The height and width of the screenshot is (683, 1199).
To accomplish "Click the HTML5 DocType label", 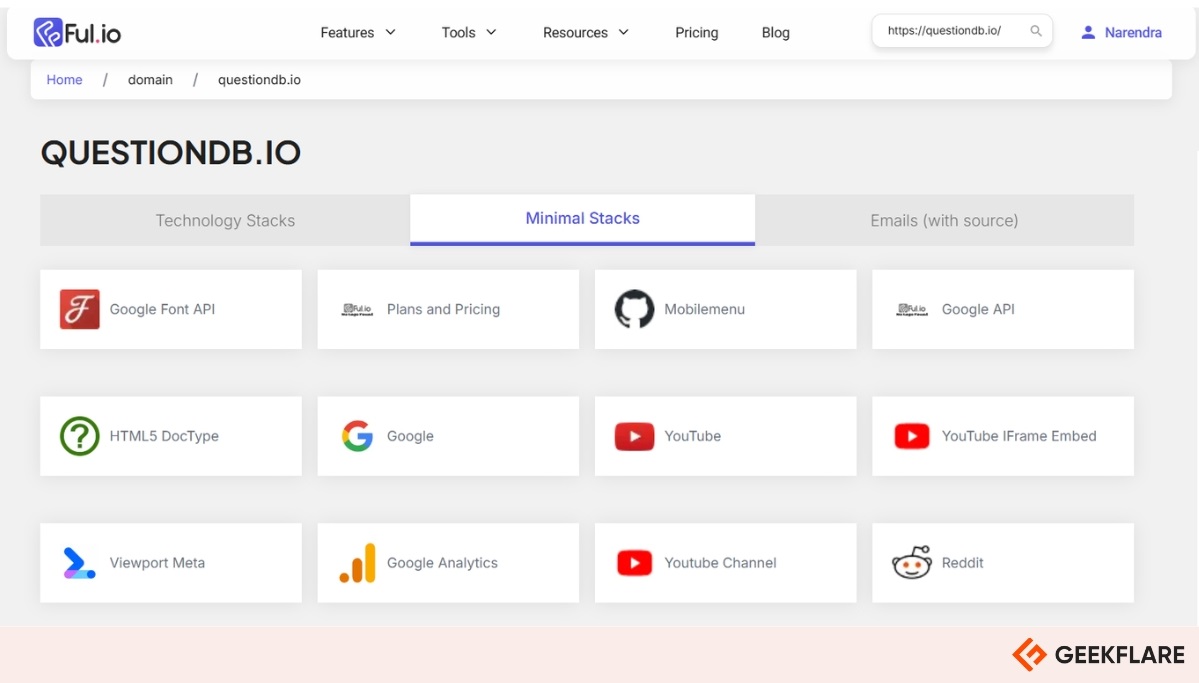I will (x=164, y=436).
